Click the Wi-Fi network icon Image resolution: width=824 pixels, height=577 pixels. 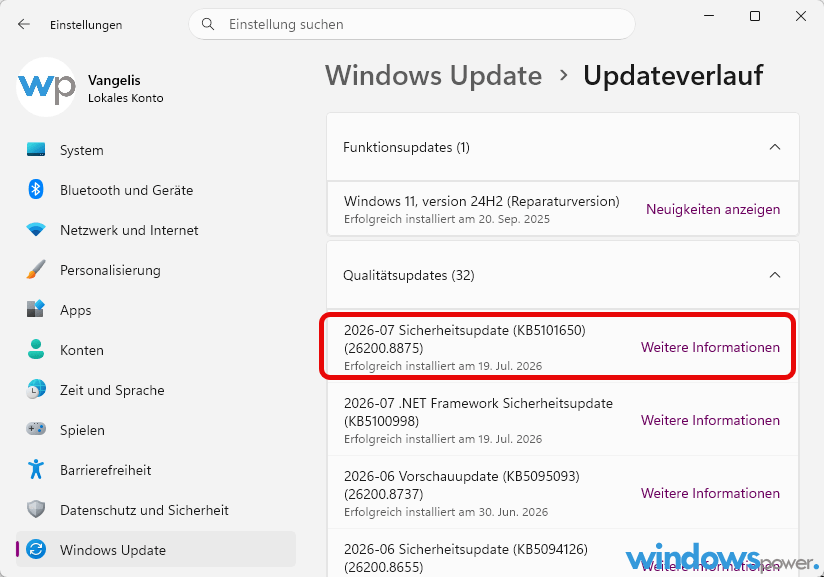(36, 229)
